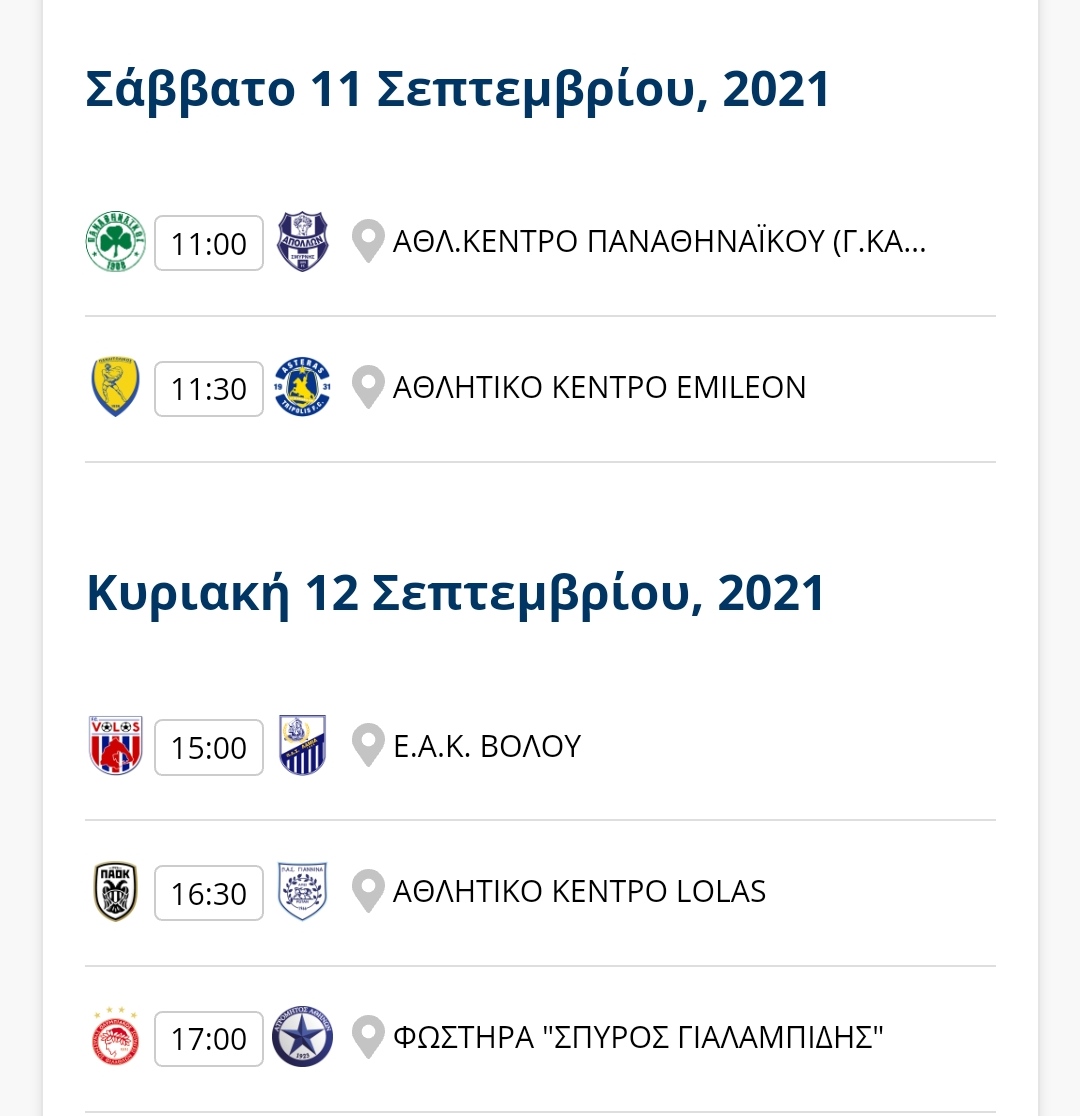The image size is (1080, 1116).
Task: Open the ΑΘΛΗΤΙΚΟ ΚΕΝΤΡΟ LOLAS venue link
Action: [580, 892]
